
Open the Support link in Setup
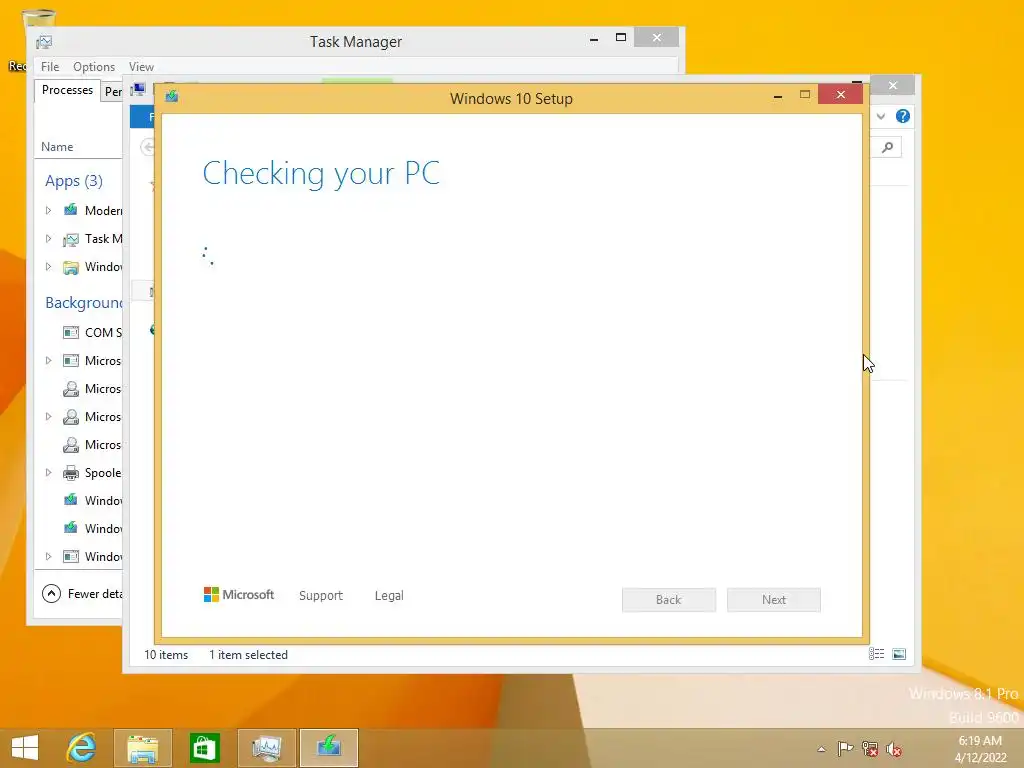point(321,596)
